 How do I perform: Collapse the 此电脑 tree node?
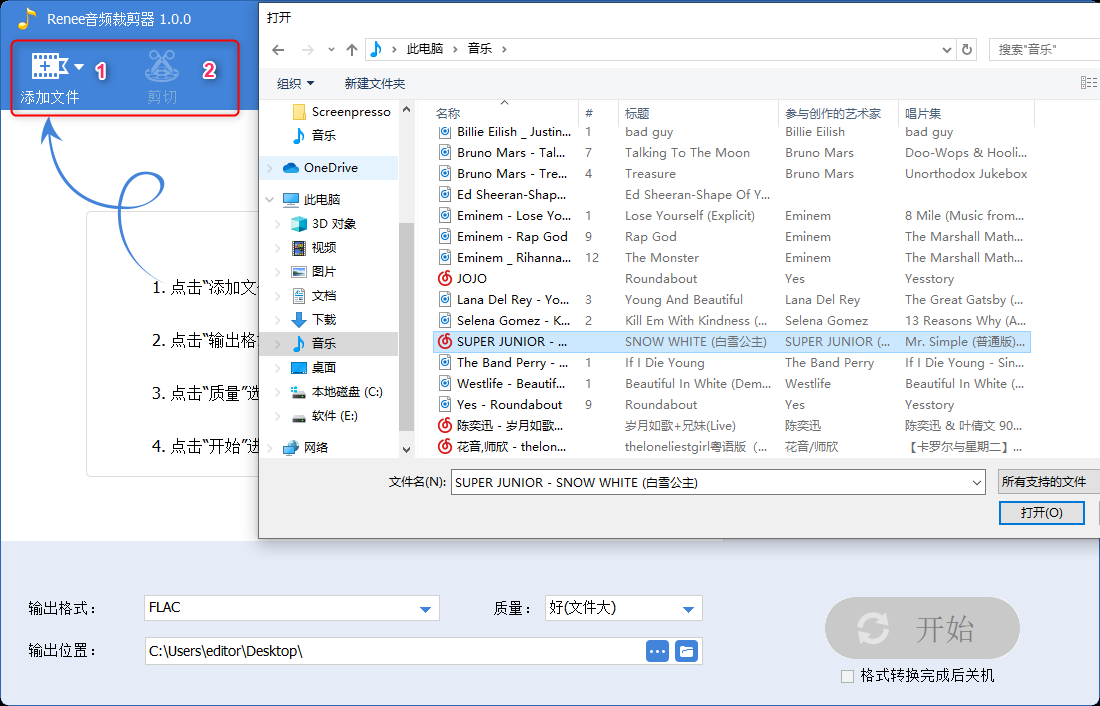pos(270,200)
